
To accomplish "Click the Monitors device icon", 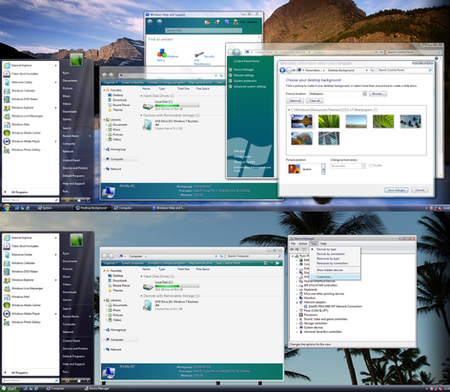I will (x=301, y=298).
